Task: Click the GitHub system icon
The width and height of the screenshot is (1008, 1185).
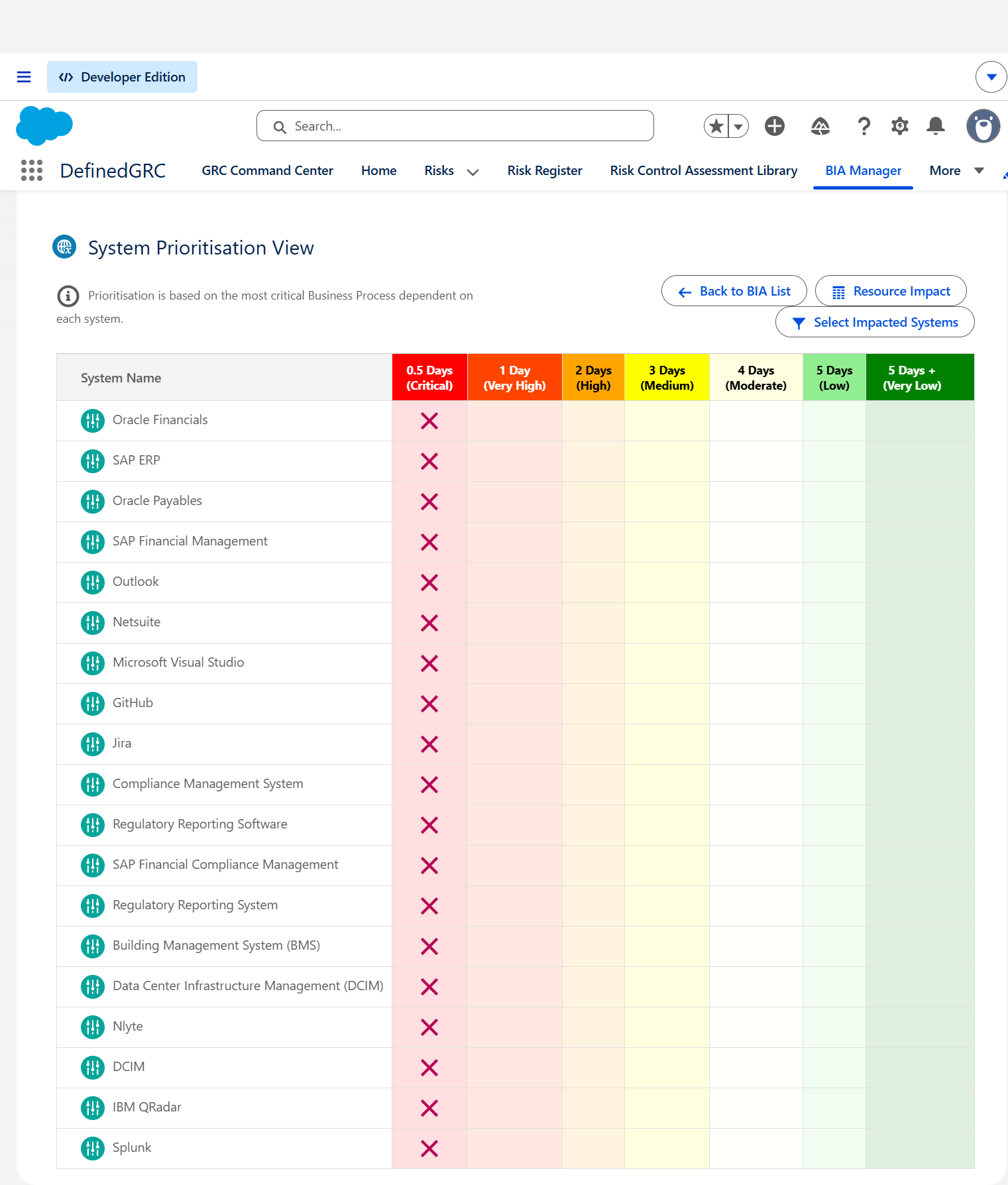Action: [x=93, y=703]
